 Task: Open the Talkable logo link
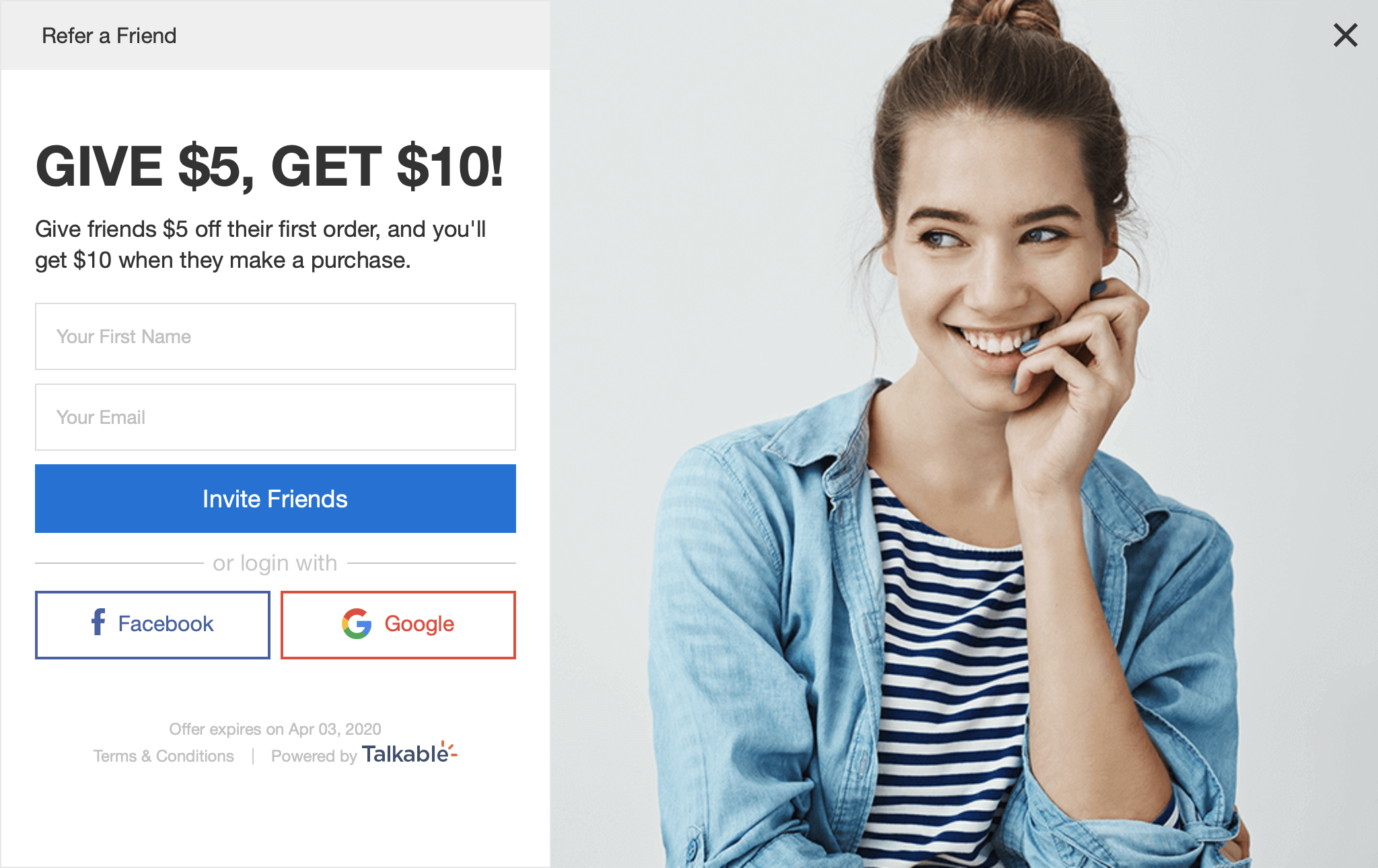409,754
